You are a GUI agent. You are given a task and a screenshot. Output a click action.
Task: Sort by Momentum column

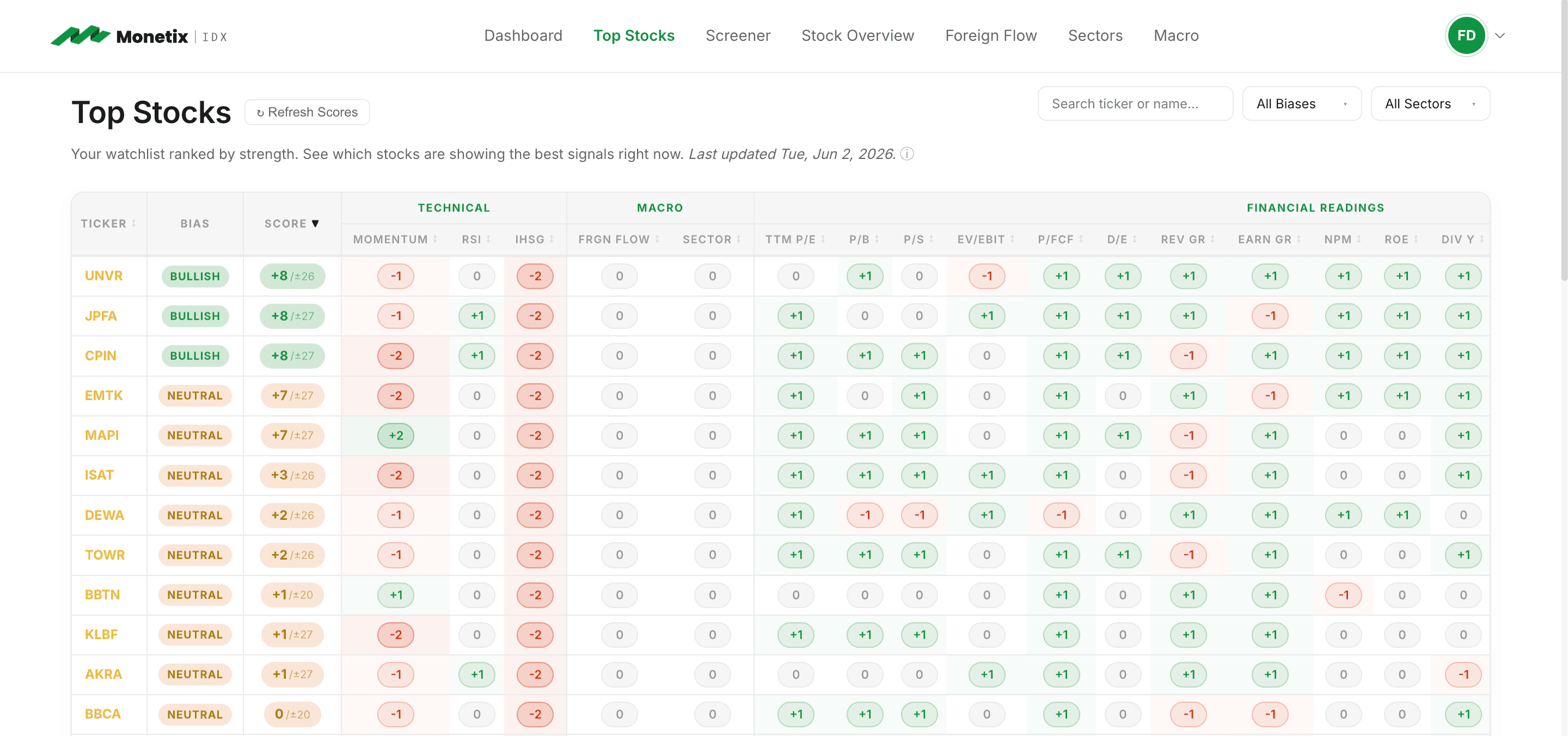pos(395,239)
